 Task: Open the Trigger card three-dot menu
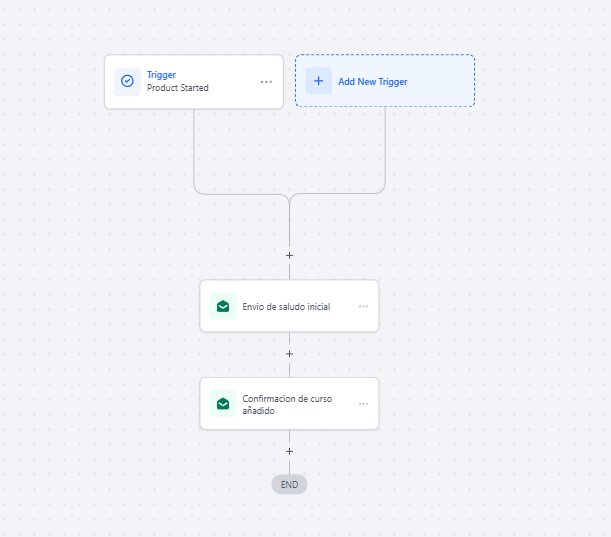(x=266, y=82)
